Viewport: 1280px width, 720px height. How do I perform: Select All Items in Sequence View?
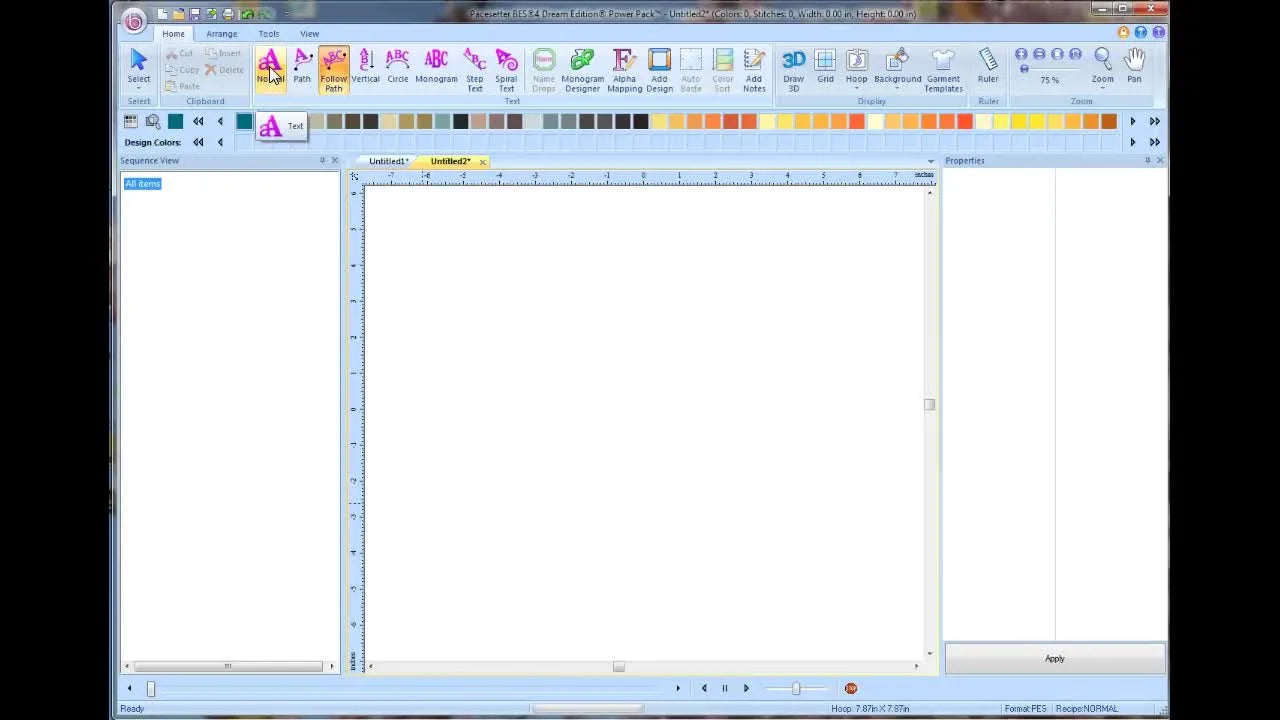(142, 183)
